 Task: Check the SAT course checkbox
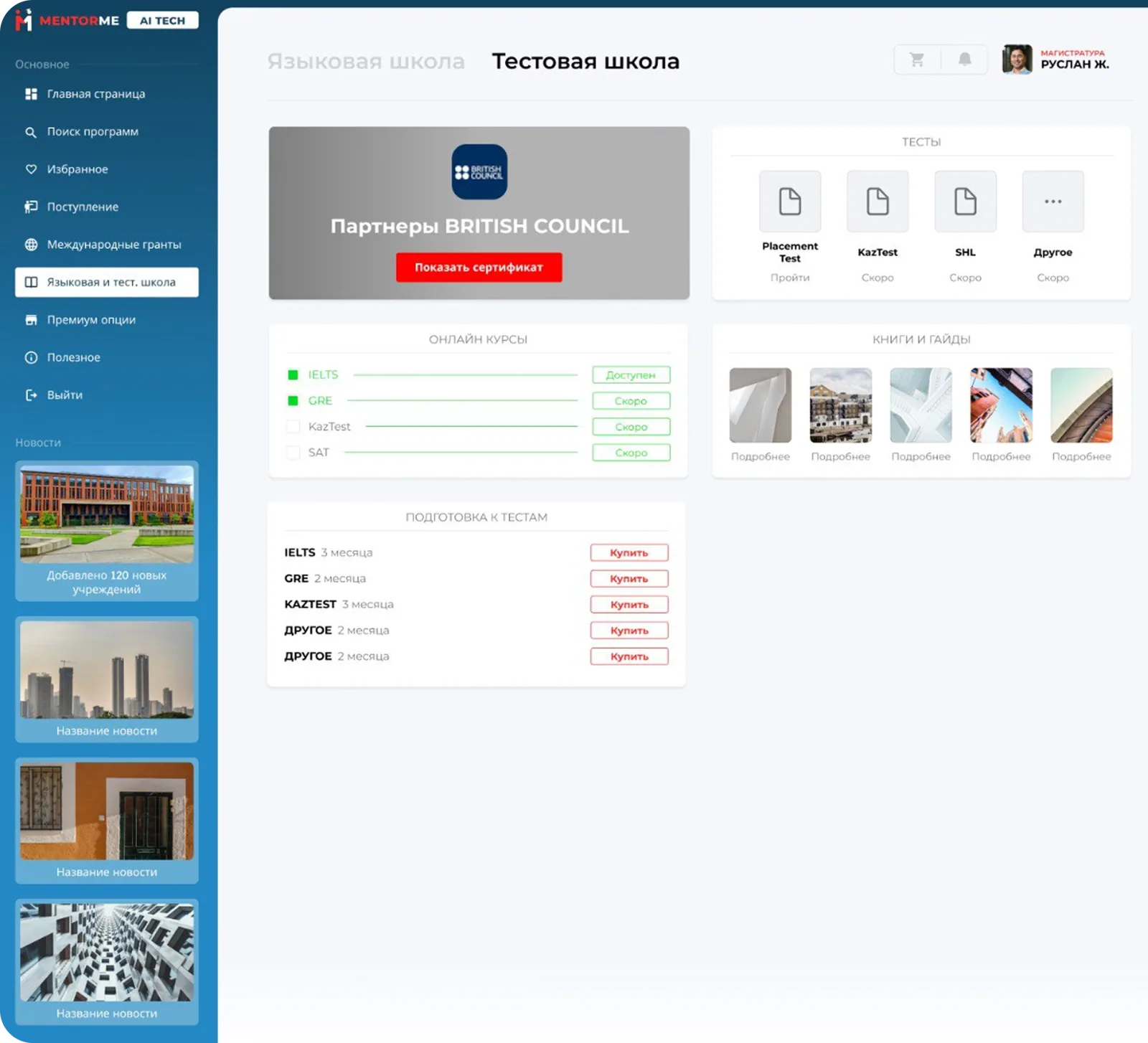click(293, 452)
